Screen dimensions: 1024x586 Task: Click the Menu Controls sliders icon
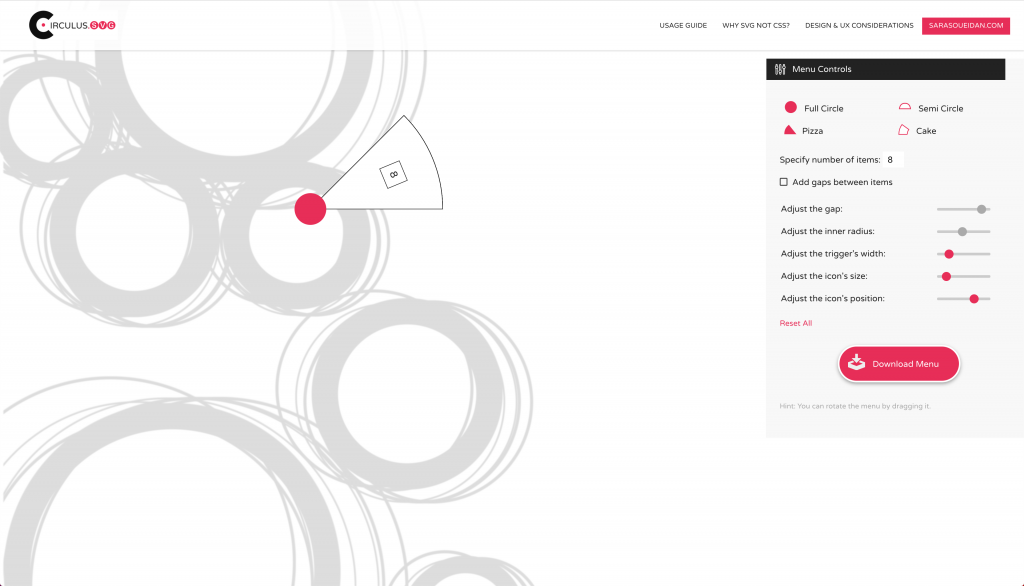[780, 69]
